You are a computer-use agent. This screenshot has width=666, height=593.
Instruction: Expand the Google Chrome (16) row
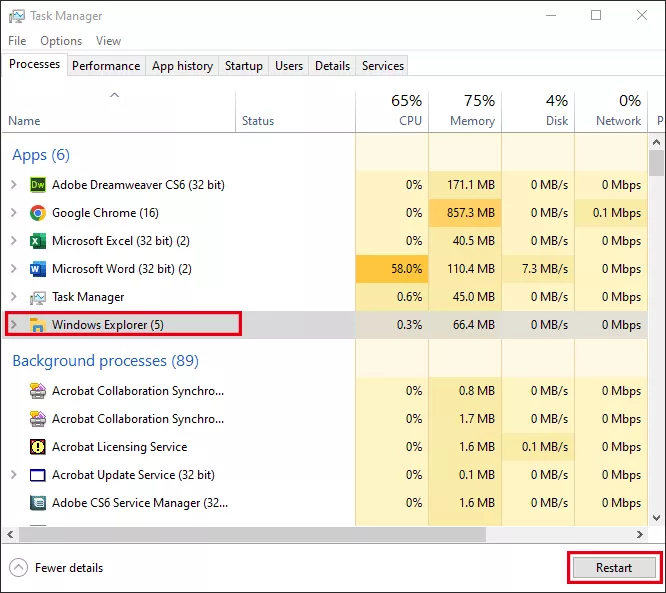14,213
